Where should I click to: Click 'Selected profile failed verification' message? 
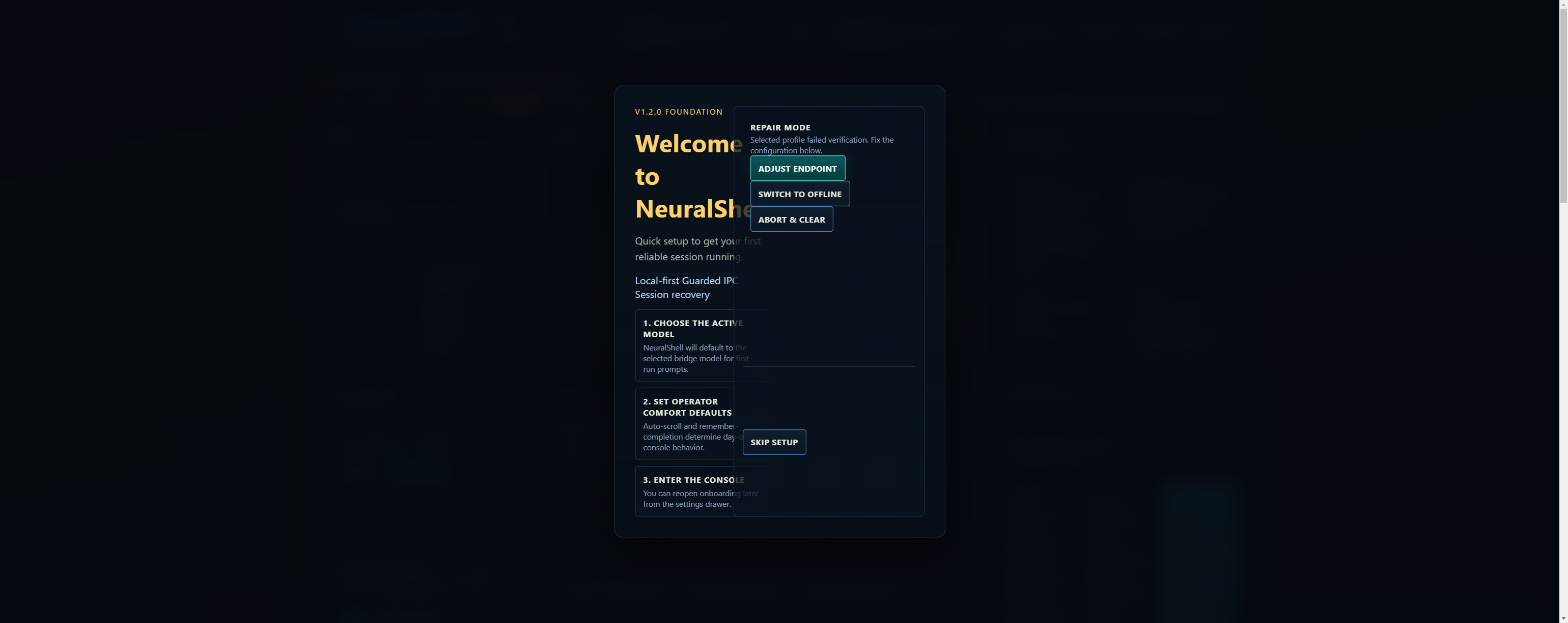pos(822,145)
